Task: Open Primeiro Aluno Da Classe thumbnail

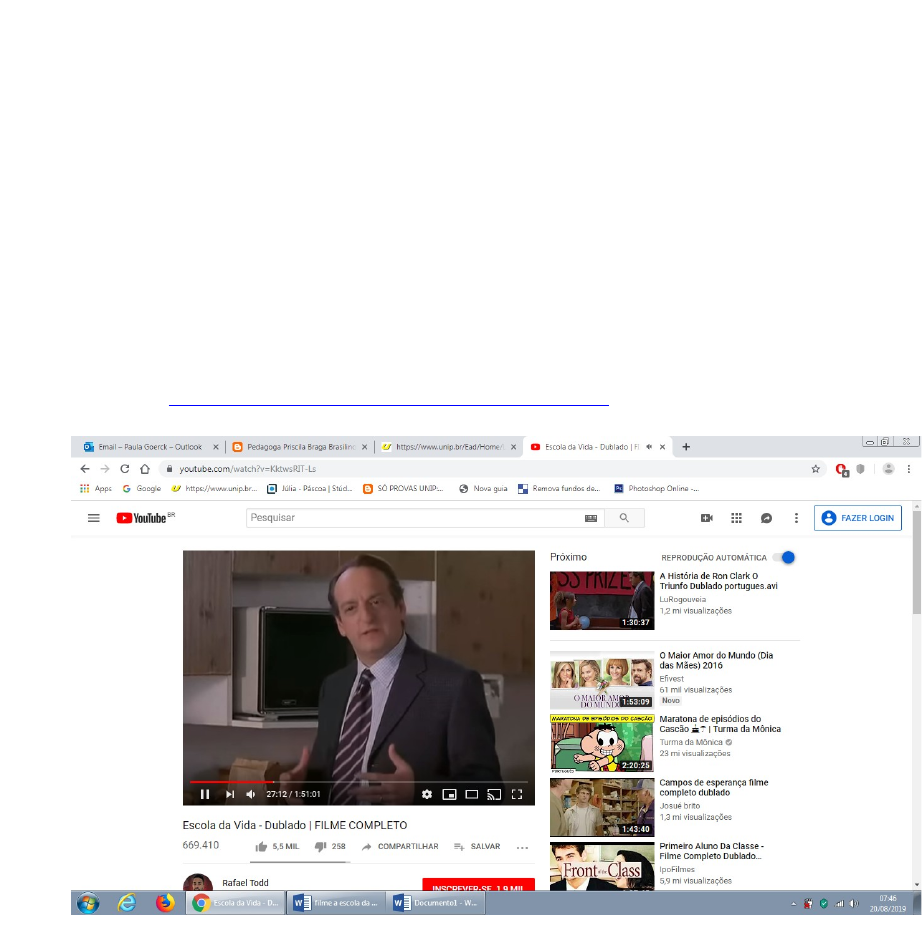Action: [x=602, y=866]
